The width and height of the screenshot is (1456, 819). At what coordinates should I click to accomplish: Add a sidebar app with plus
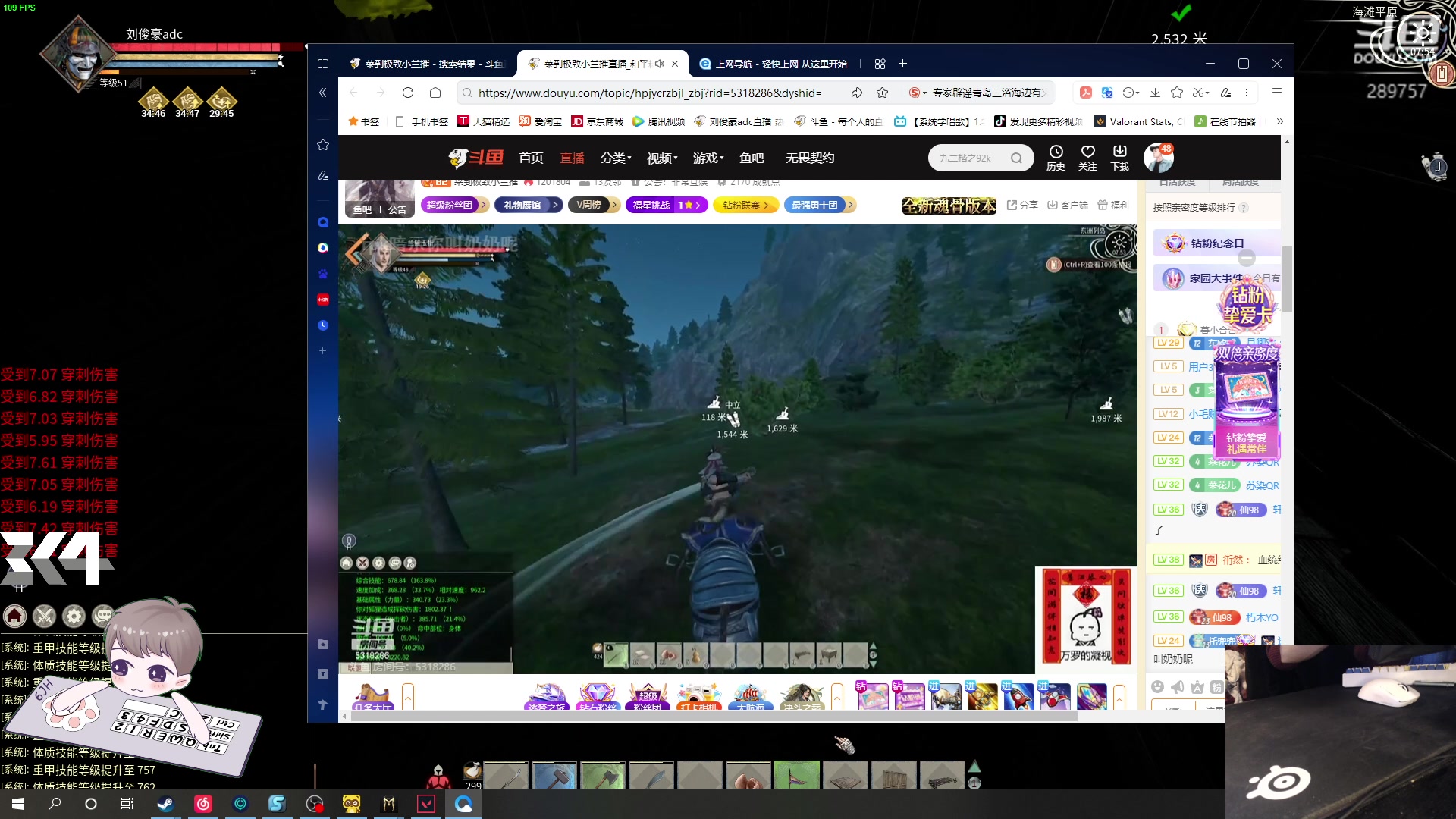click(323, 350)
